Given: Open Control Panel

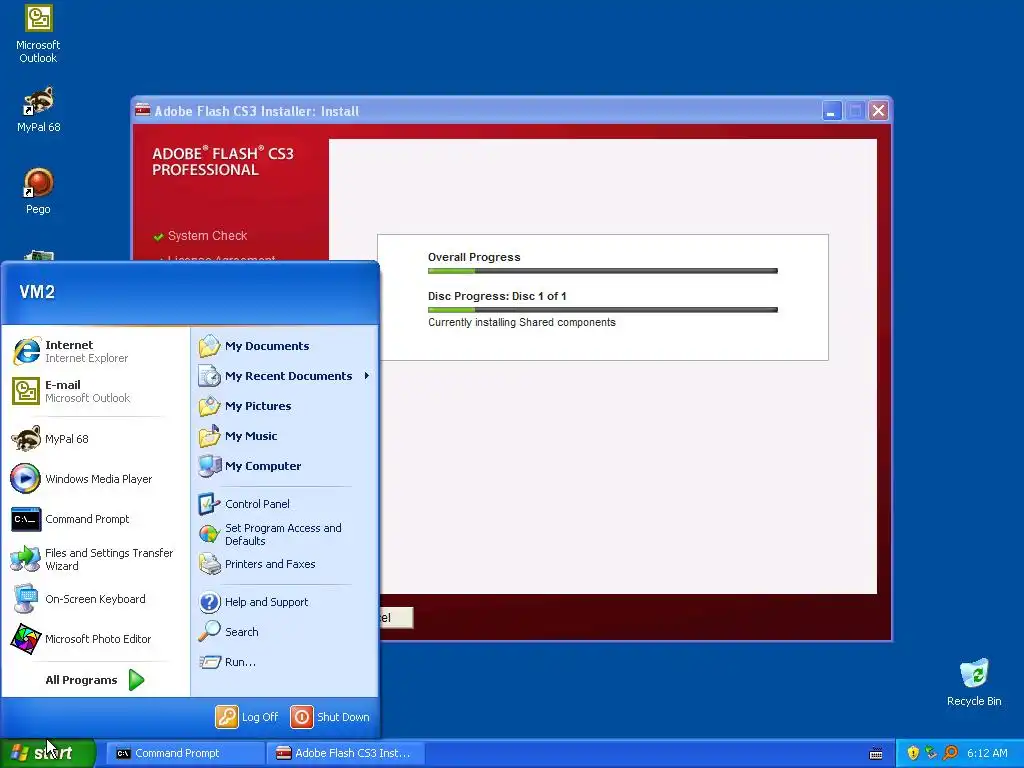Looking at the screenshot, I should [x=244, y=504].
